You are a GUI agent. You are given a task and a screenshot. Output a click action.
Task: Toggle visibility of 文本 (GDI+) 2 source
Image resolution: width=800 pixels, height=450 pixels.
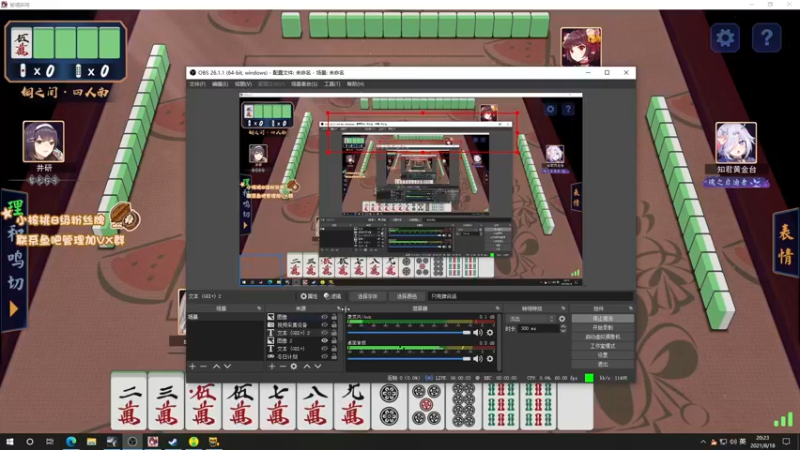tap(324, 333)
